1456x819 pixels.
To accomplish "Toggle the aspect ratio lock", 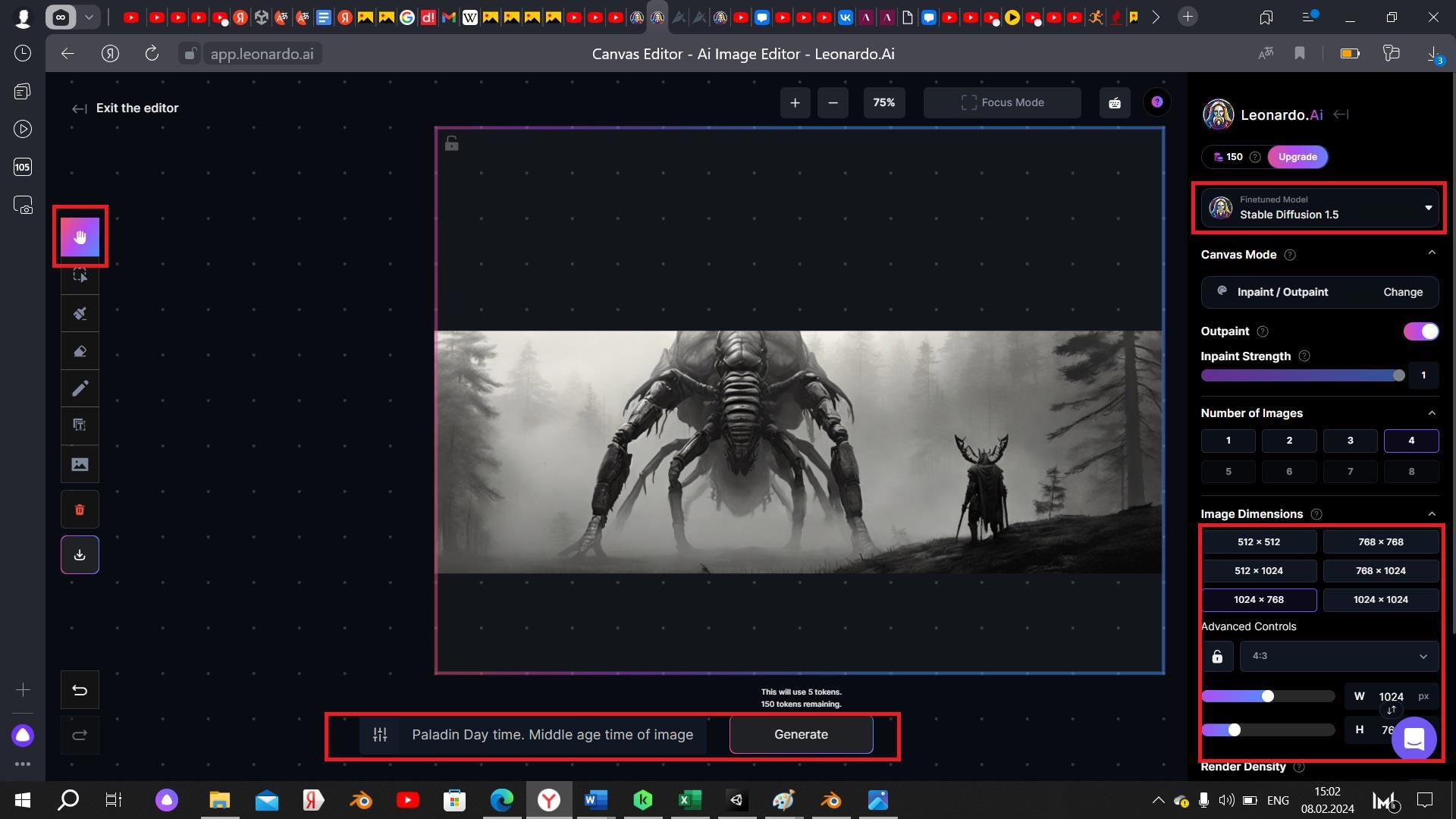I will pos(1217,657).
